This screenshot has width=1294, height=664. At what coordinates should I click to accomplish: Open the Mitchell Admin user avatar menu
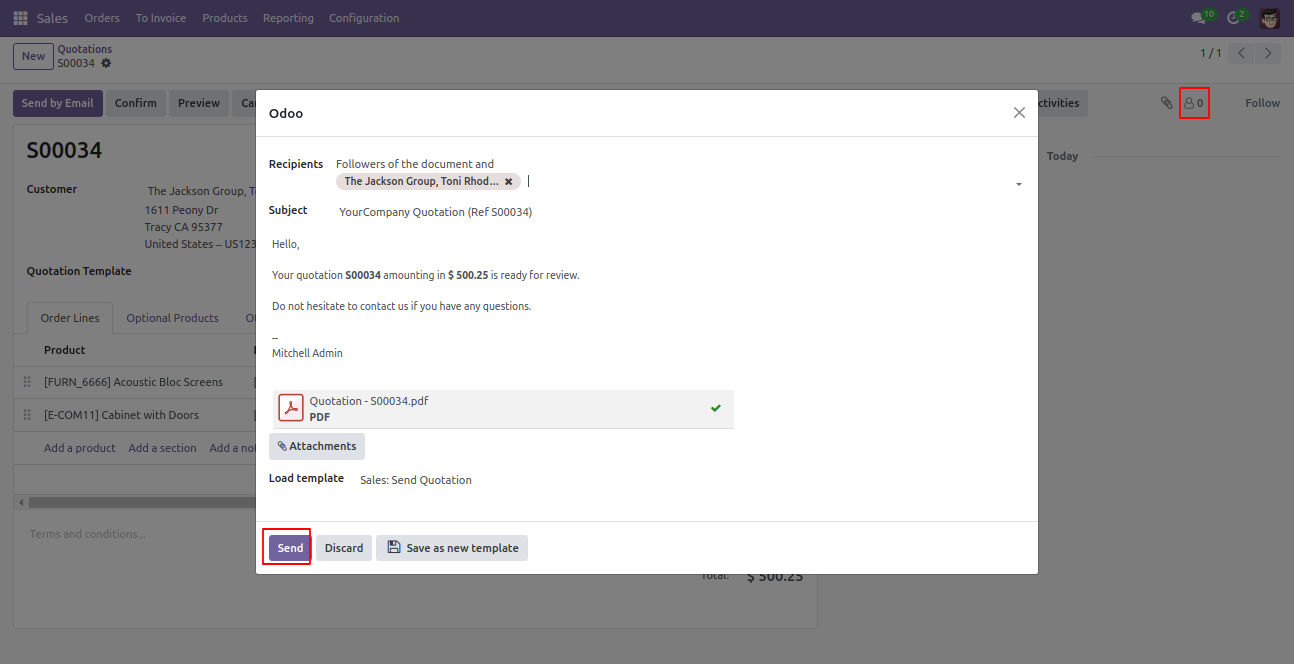pyautogui.click(x=1269, y=18)
